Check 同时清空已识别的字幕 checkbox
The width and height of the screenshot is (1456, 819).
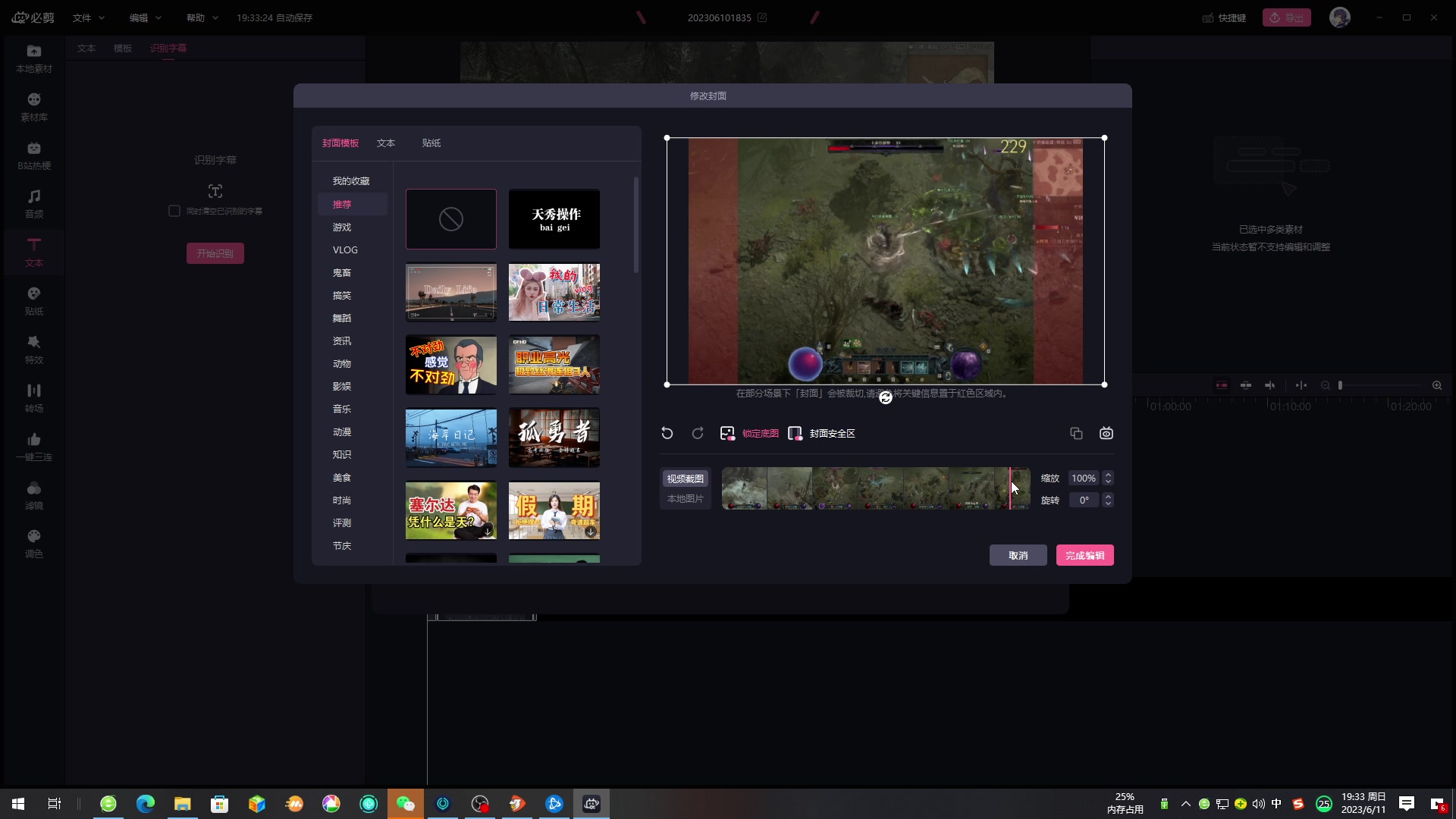click(x=174, y=211)
